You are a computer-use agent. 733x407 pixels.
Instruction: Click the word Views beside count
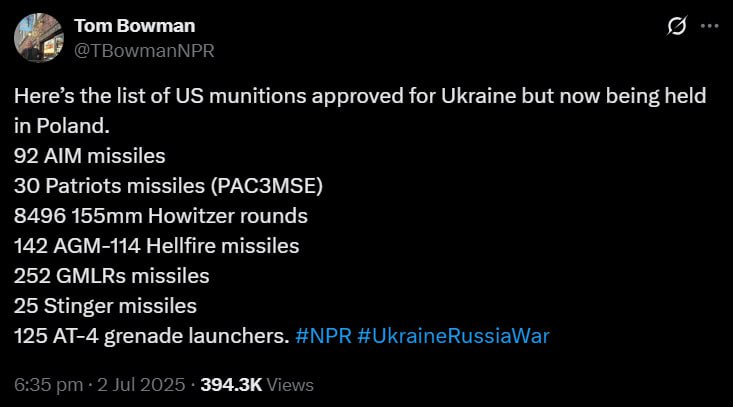click(x=290, y=384)
